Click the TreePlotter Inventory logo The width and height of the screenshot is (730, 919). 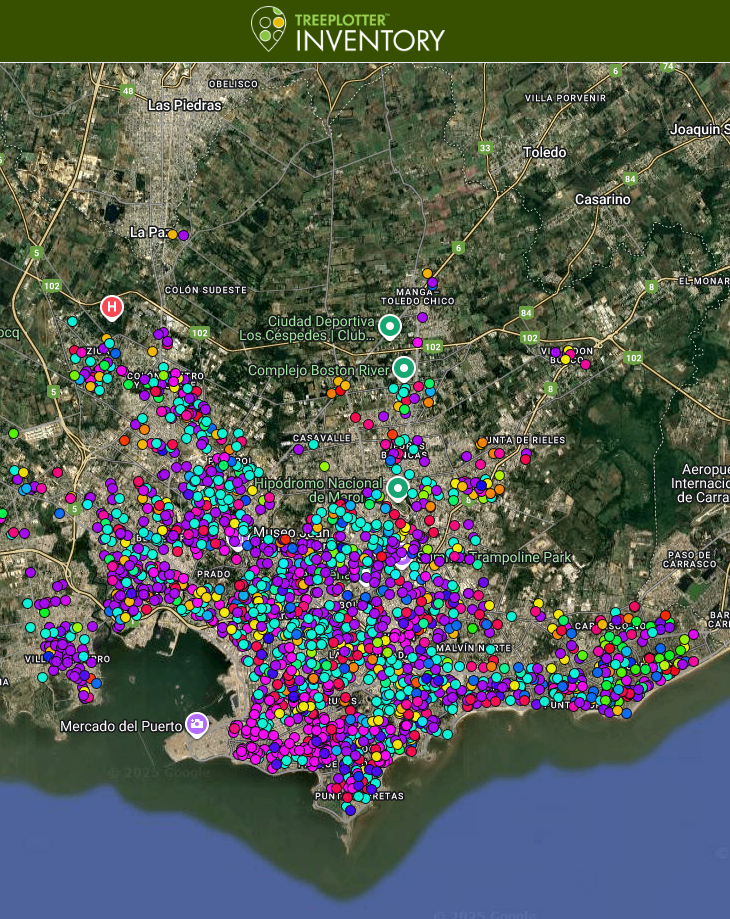coord(348,29)
